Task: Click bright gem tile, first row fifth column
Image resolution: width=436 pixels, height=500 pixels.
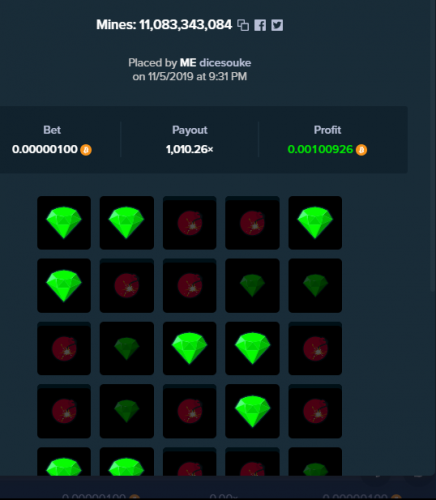Action: [315, 223]
